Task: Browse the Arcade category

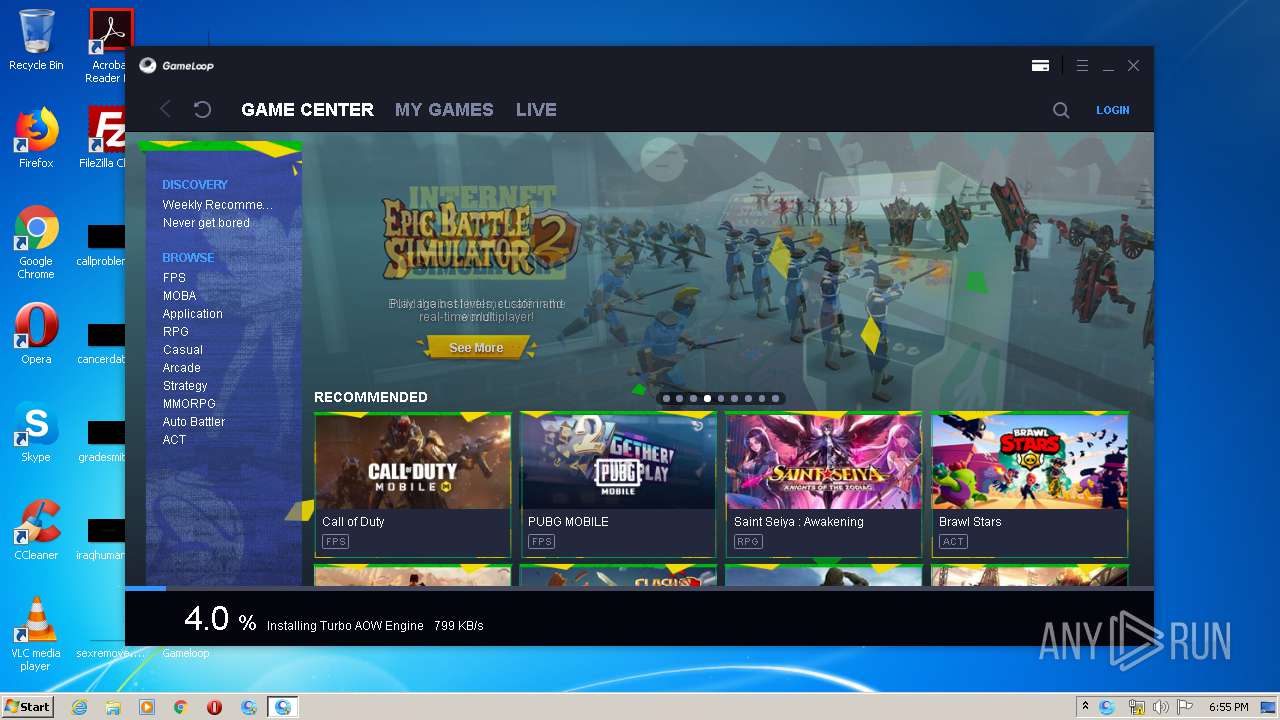Action: [x=182, y=368]
